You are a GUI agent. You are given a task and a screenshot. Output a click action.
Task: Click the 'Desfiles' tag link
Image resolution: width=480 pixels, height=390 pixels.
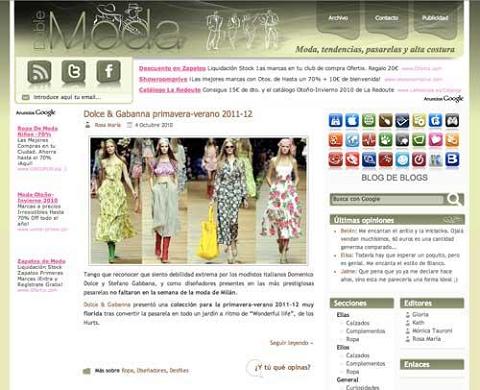click(179, 371)
